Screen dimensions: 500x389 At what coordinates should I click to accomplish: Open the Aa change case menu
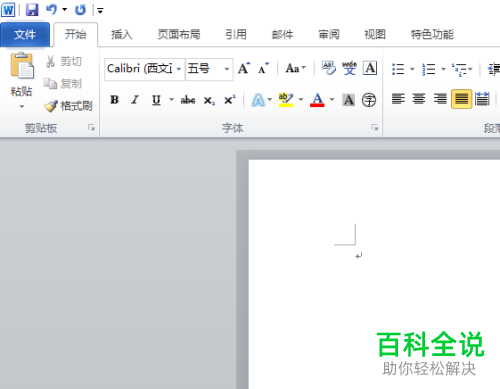296,68
